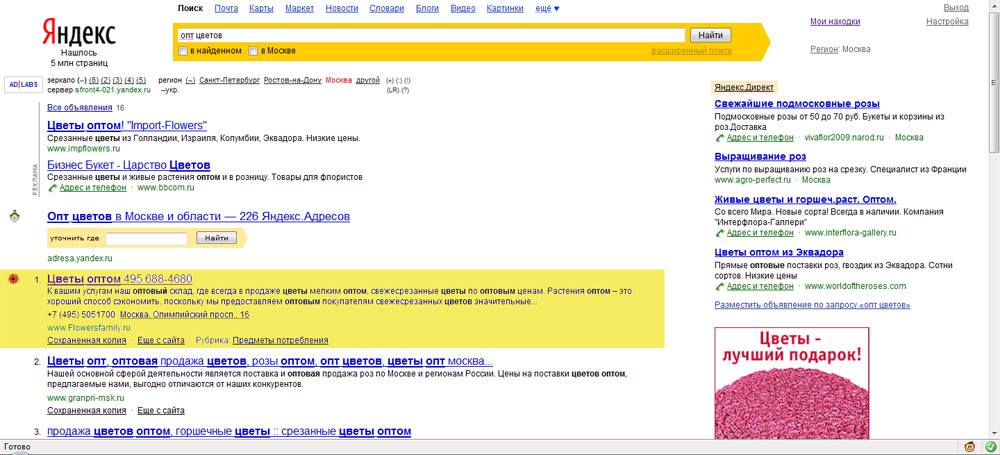The image size is (1000, 455).
Task: Click the Яндекс.Адреса icon beside Опт цветов
Action: [x=14, y=218]
